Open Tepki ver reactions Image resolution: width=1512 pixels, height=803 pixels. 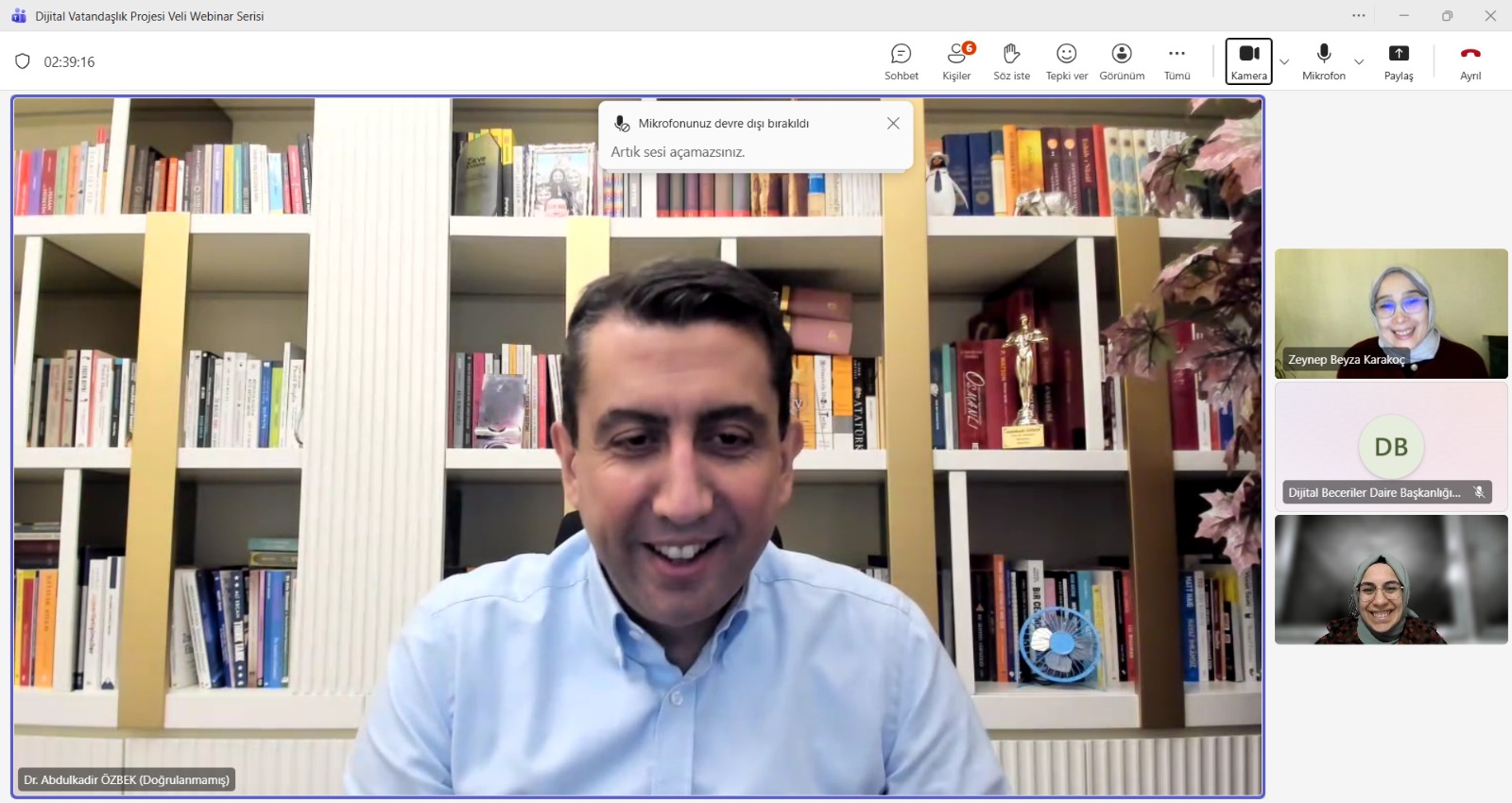coord(1066,61)
